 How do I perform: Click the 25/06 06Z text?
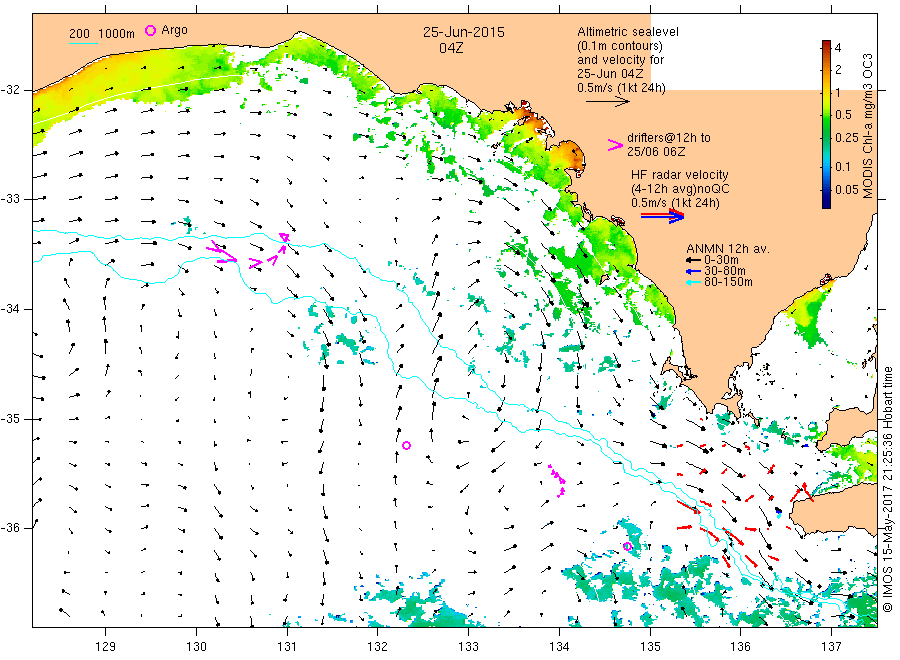pyautogui.click(x=656, y=152)
